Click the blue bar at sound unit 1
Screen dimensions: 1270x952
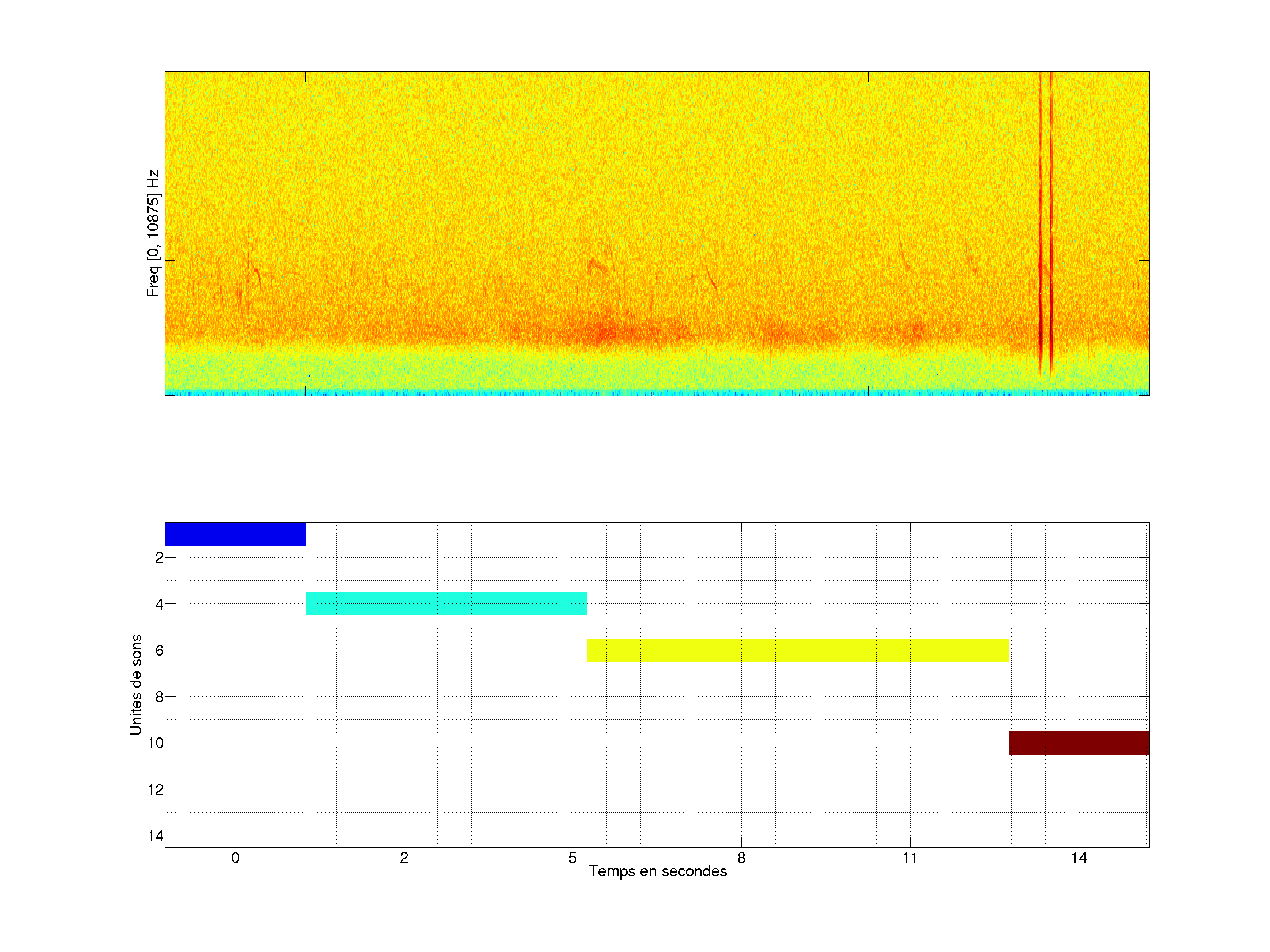coord(235,534)
